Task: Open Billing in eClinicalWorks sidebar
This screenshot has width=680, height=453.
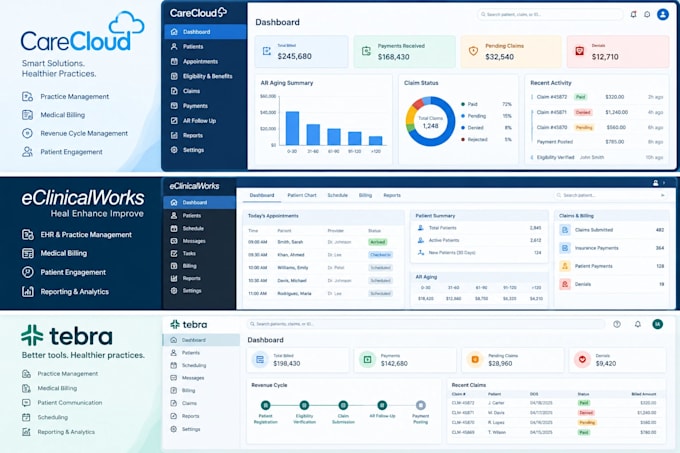Action: tap(199, 266)
